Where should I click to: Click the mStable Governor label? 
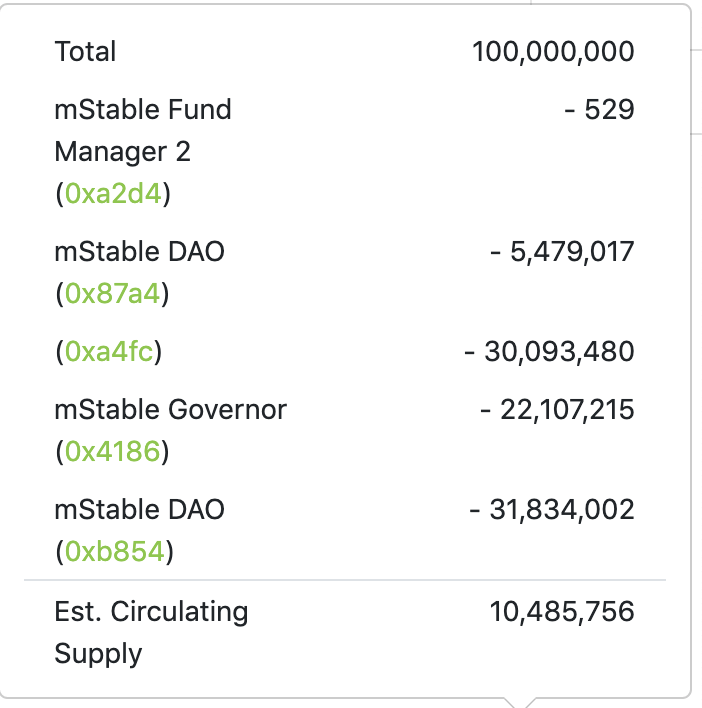(x=171, y=410)
